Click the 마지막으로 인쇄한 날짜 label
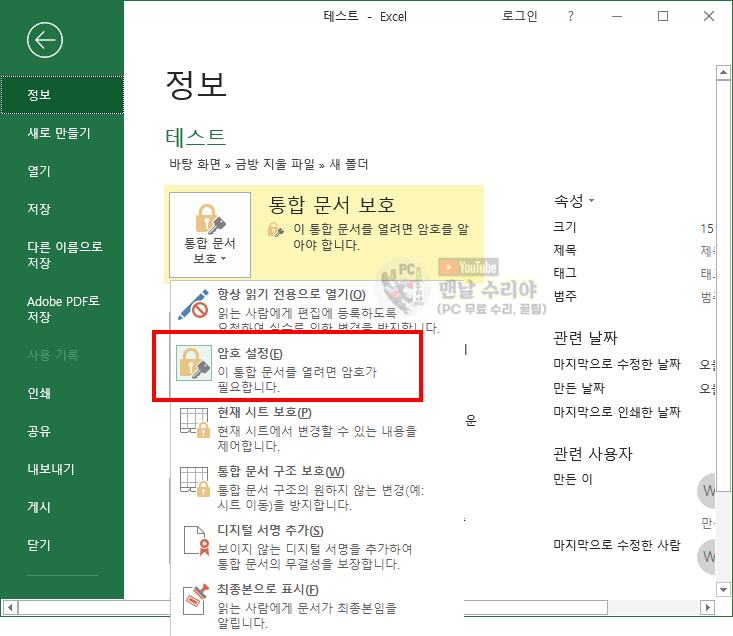Viewport: 733px width, 636px height. (617, 412)
